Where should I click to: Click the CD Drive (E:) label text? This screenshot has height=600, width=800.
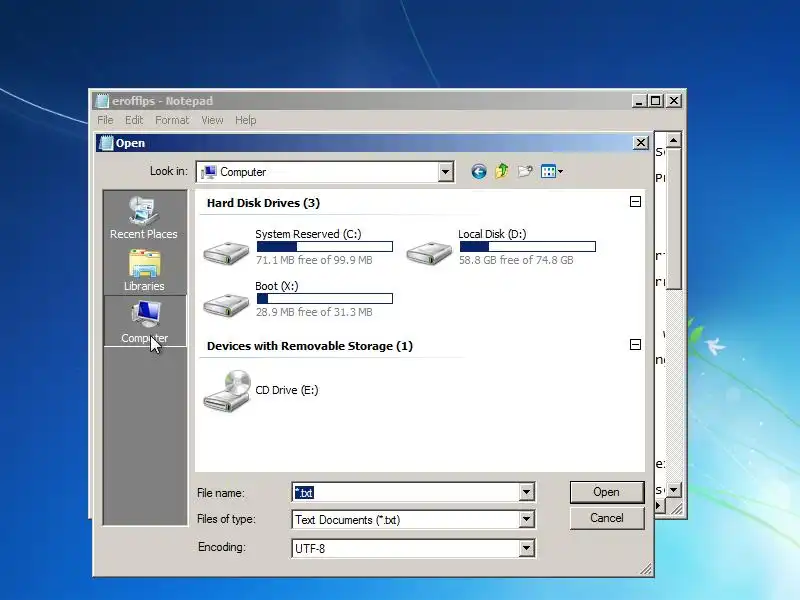(x=287, y=390)
